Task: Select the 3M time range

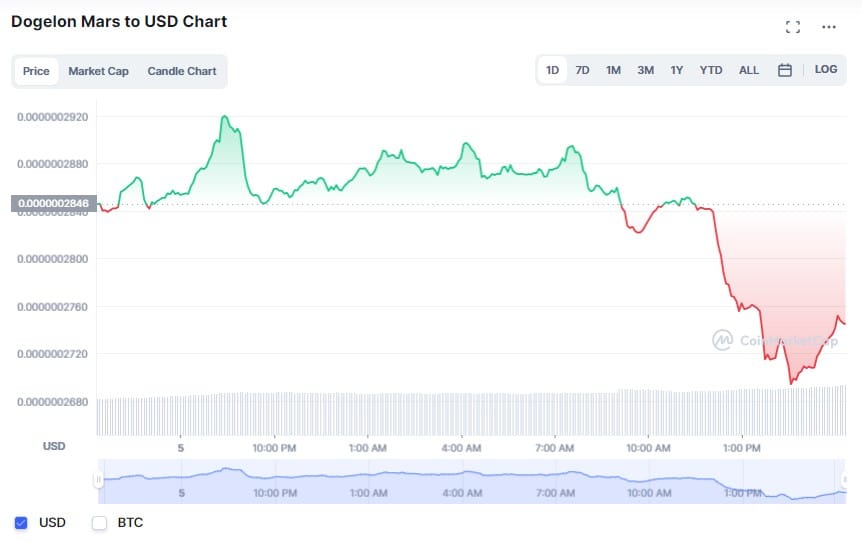Action: (645, 70)
